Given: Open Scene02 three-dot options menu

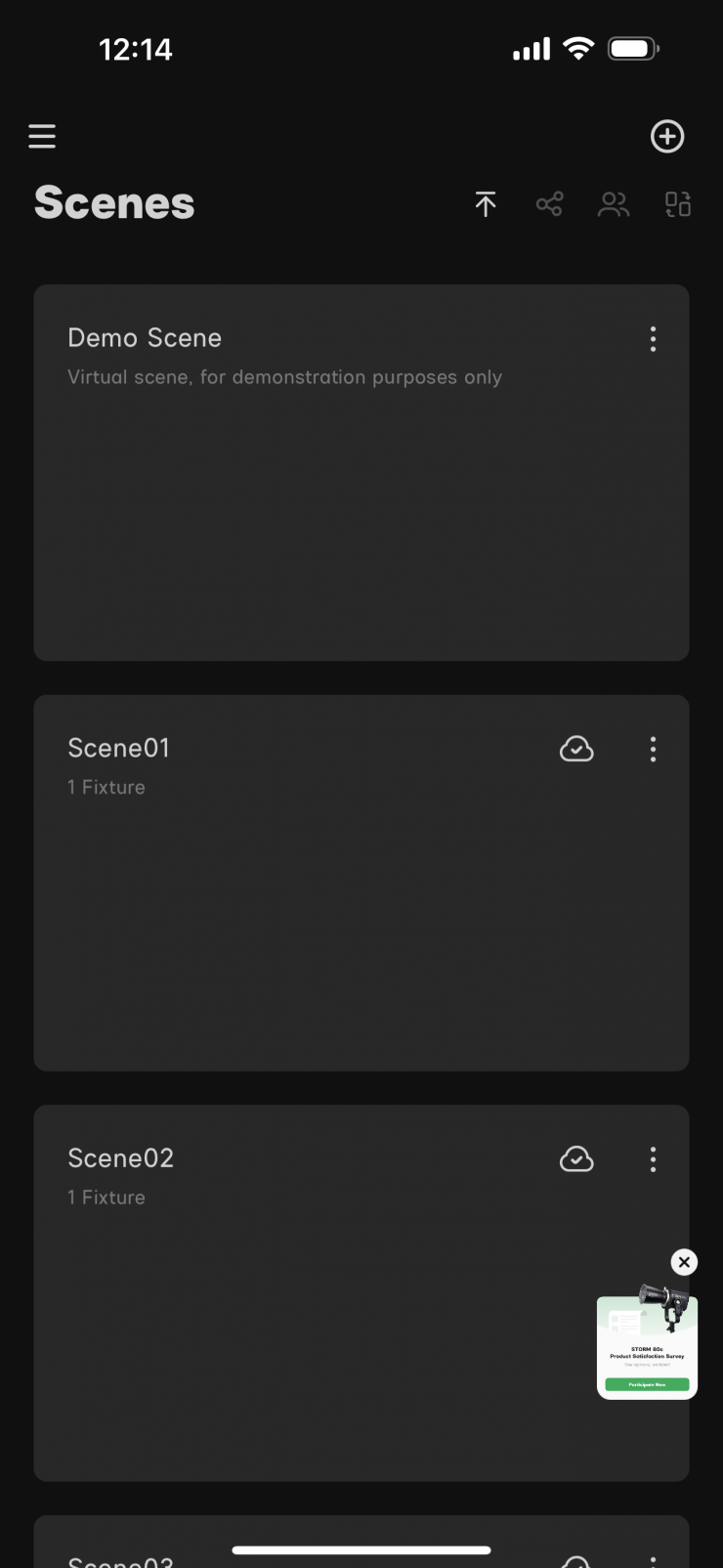Looking at the screenshot, I should pos(653,1159).
